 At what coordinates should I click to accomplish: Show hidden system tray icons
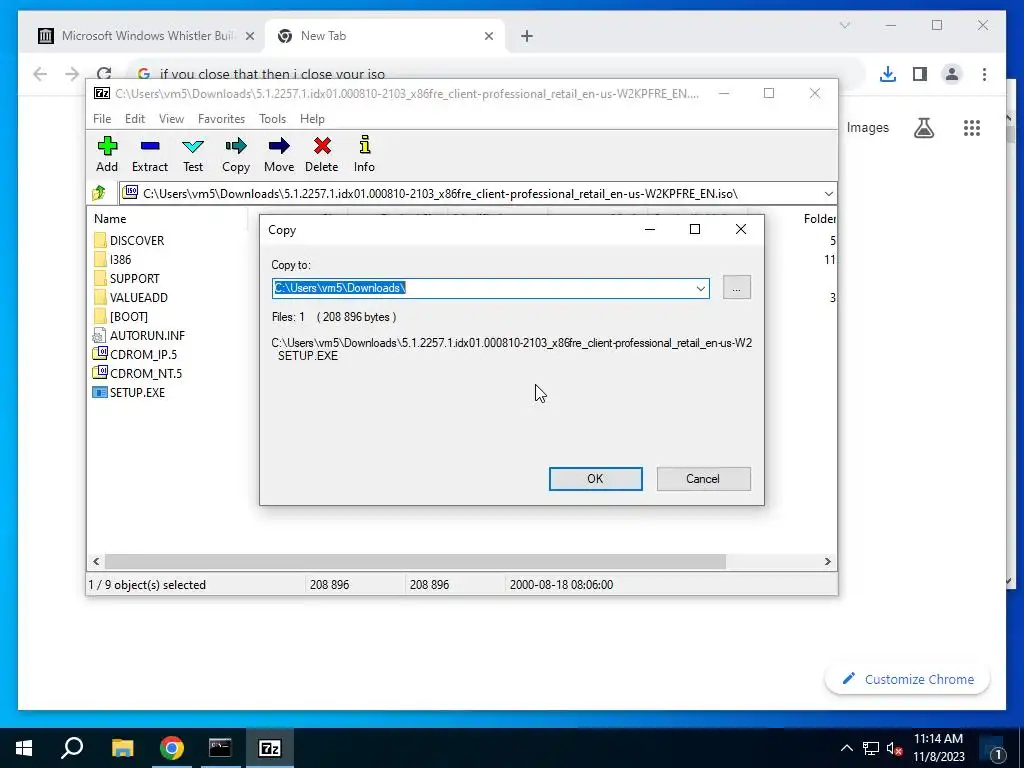pos(846,748)
